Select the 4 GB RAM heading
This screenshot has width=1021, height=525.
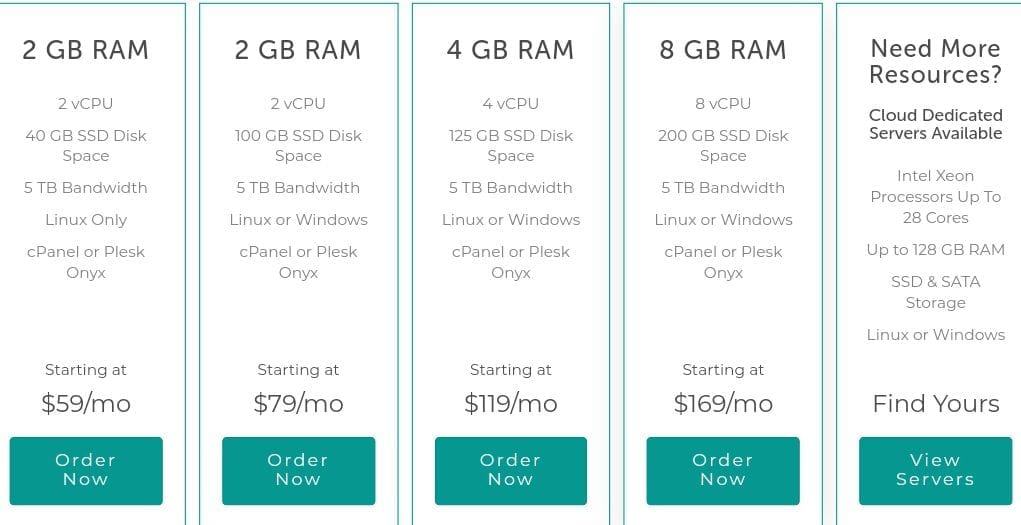[x=510, y=50]
